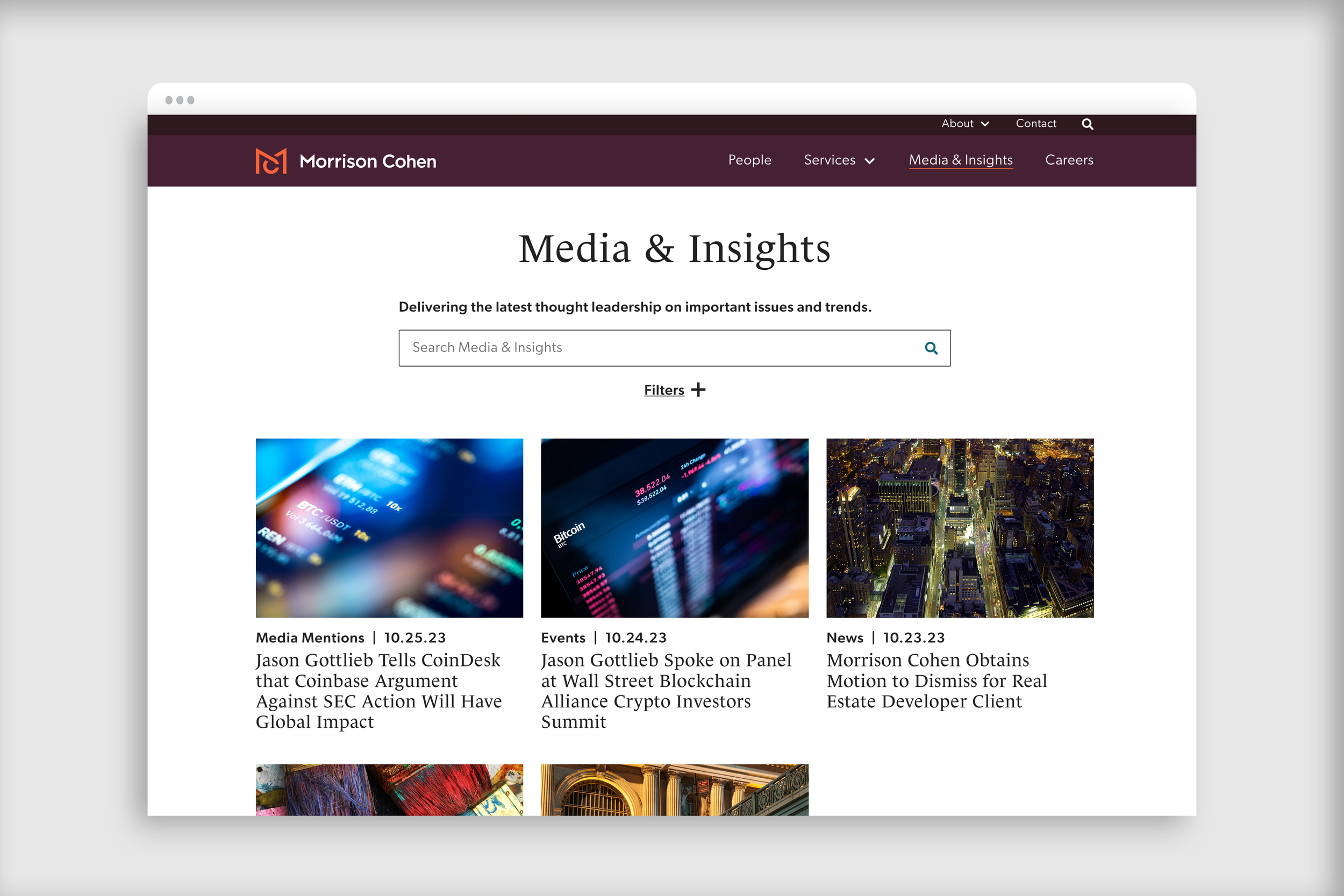Click the Media Mentions category label
This screenshot has width=1344, height=896.
point(310,637)
